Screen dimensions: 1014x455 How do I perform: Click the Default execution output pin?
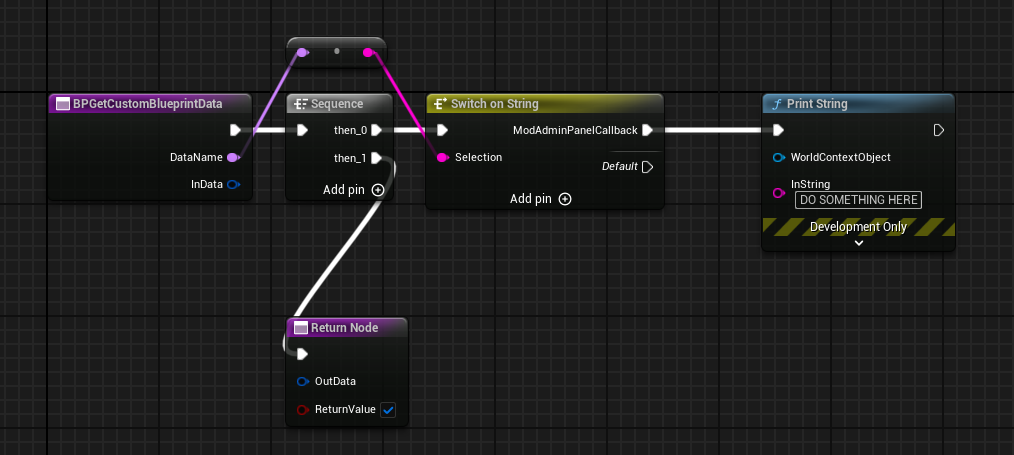click(x=647, y=166)
